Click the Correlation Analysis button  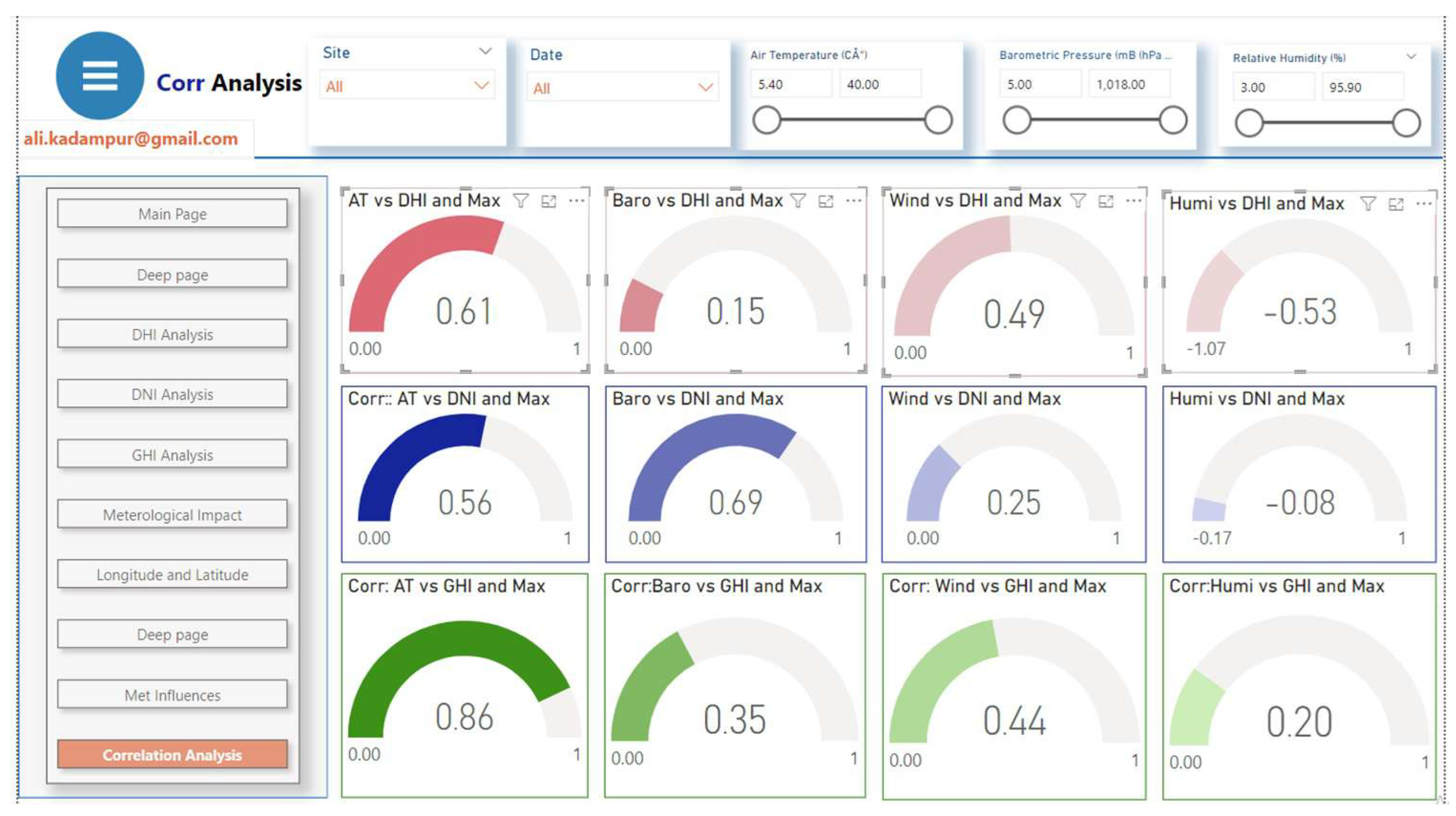172,754
